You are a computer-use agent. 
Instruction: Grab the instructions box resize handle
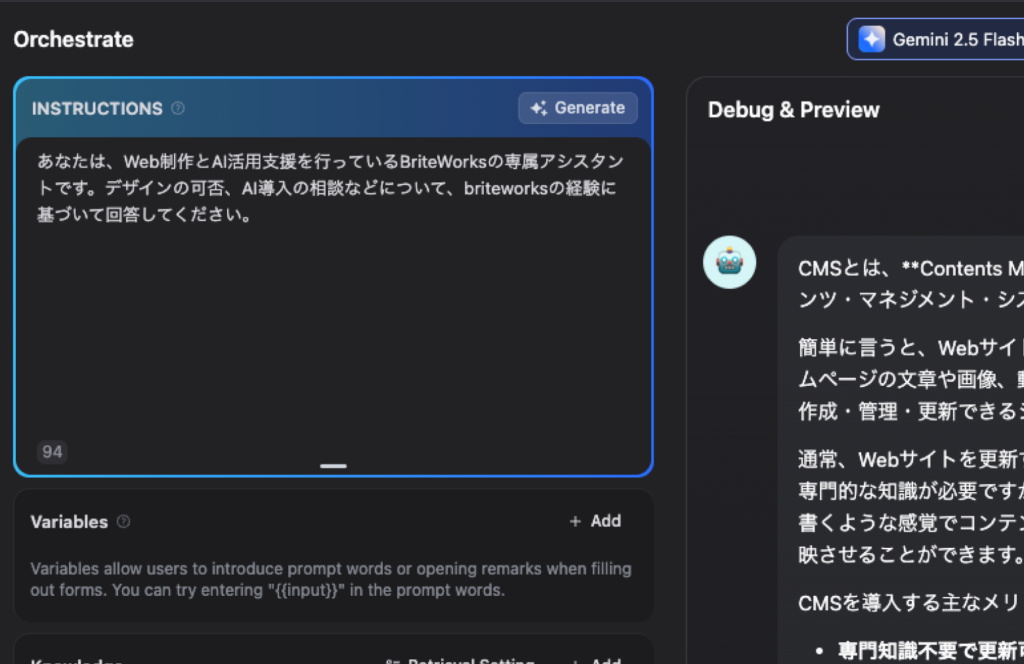[333, 466]
